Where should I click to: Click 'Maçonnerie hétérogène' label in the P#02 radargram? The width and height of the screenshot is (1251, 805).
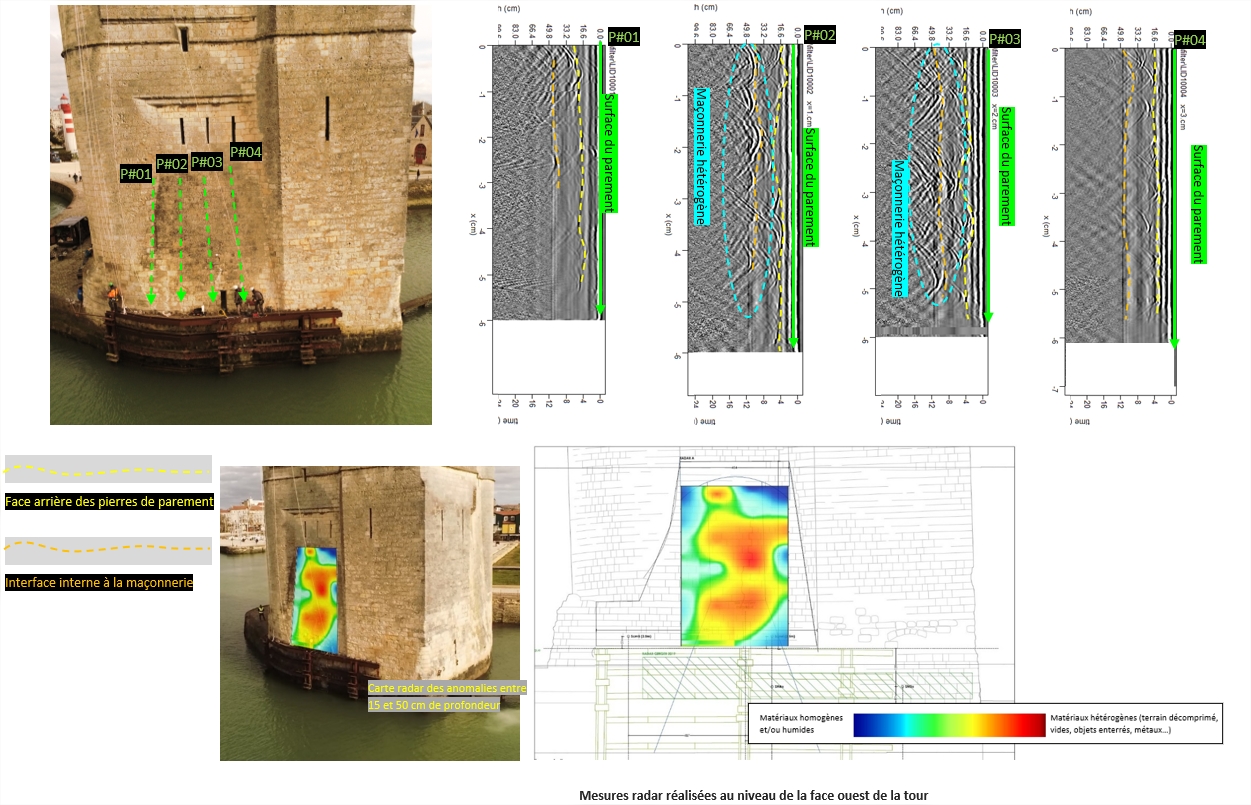point(701,155)
